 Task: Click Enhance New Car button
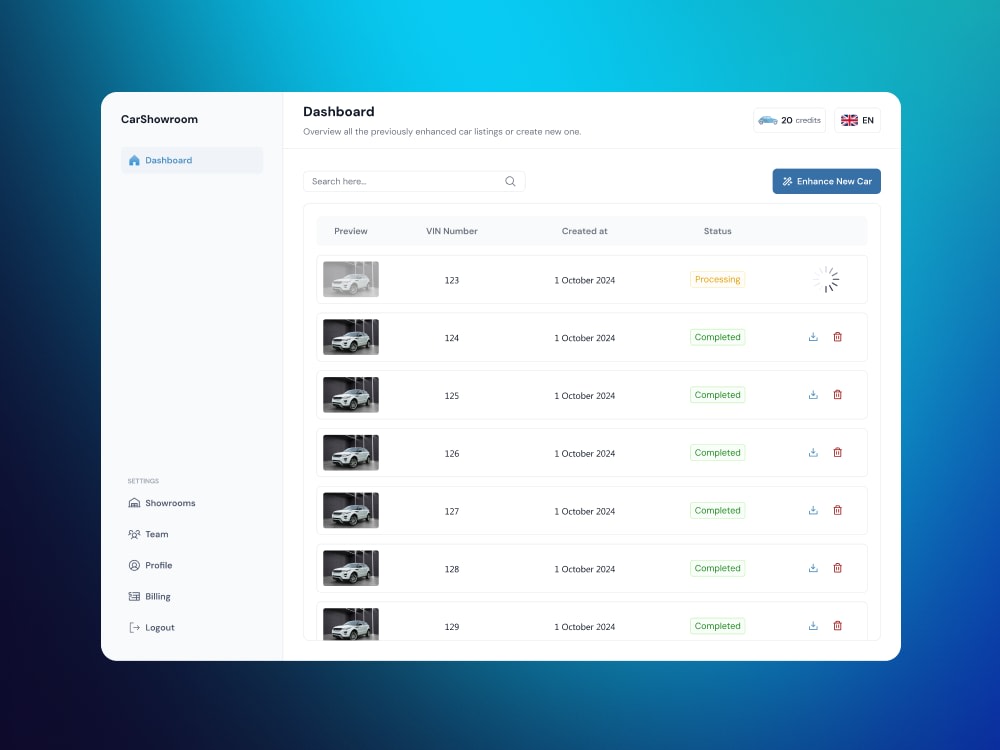click(x=827, y=181)
